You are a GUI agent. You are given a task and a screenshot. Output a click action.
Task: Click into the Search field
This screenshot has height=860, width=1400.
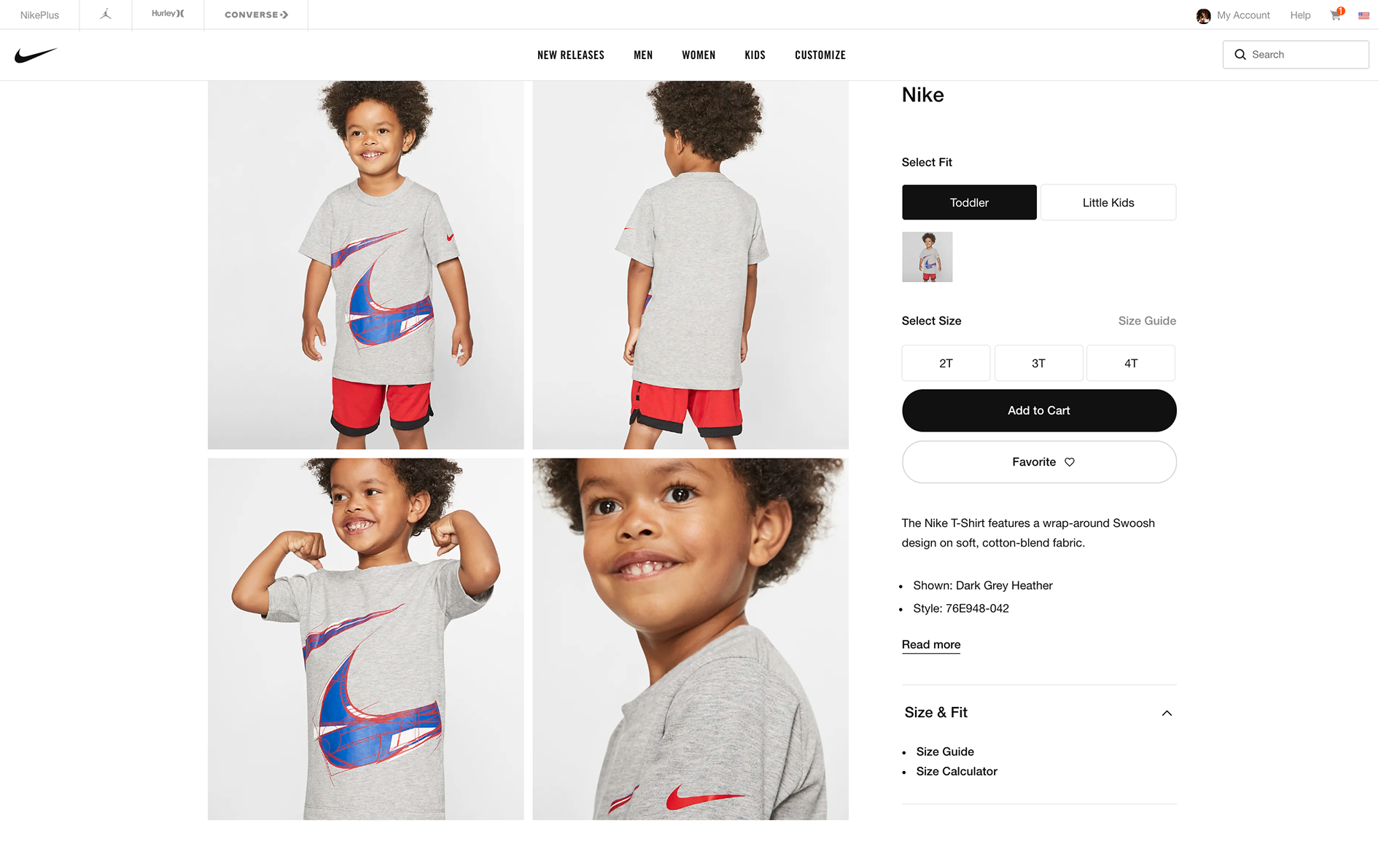coord(1296,55)
